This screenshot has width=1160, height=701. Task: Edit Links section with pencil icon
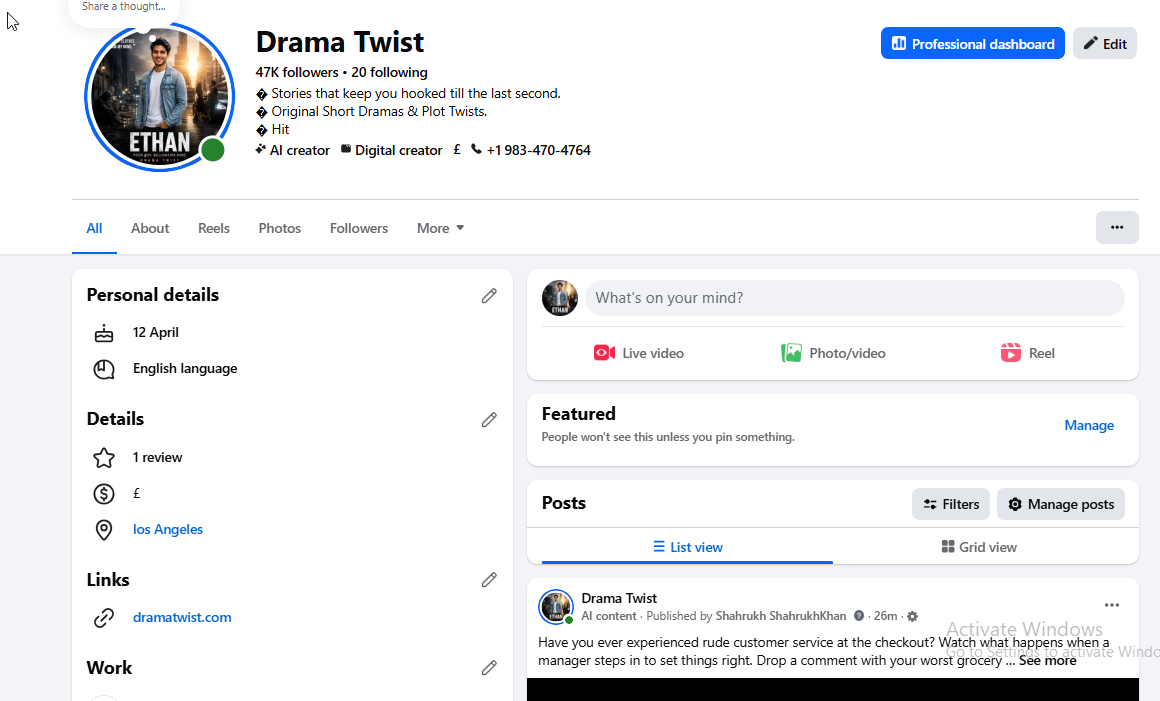(x=489, y=580)
